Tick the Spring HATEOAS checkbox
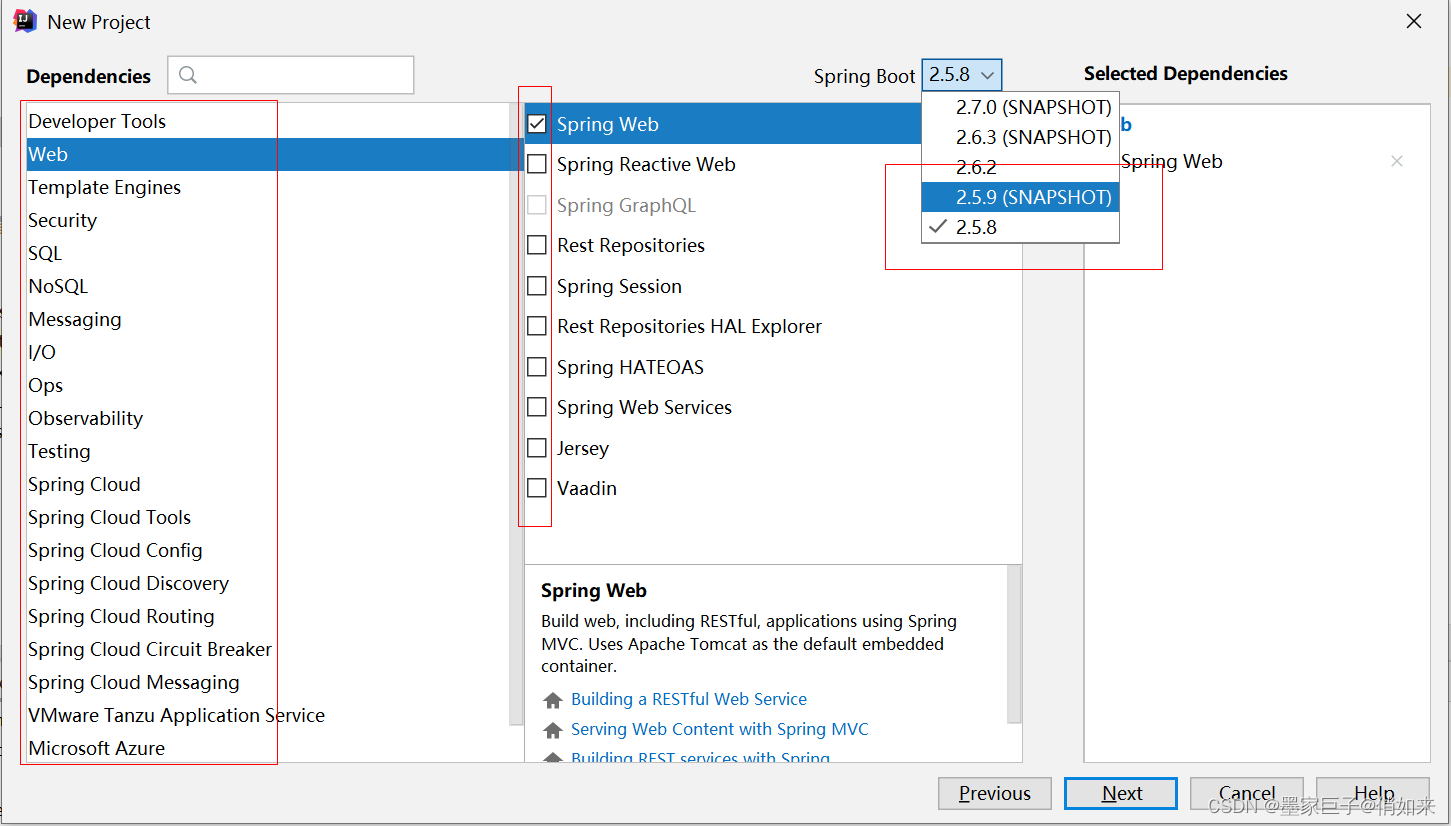Viewport: 1451px width, 826px height. [x=537, y=367]
